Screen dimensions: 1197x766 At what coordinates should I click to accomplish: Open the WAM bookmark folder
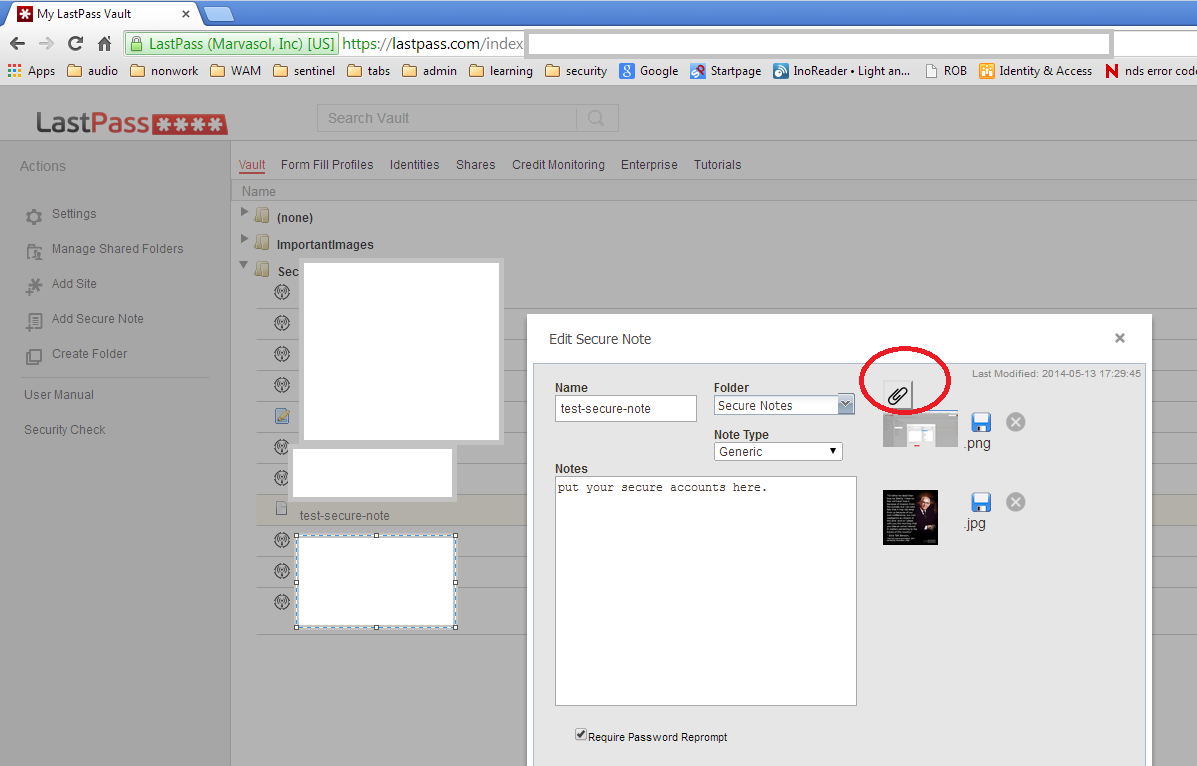[235, 71]
